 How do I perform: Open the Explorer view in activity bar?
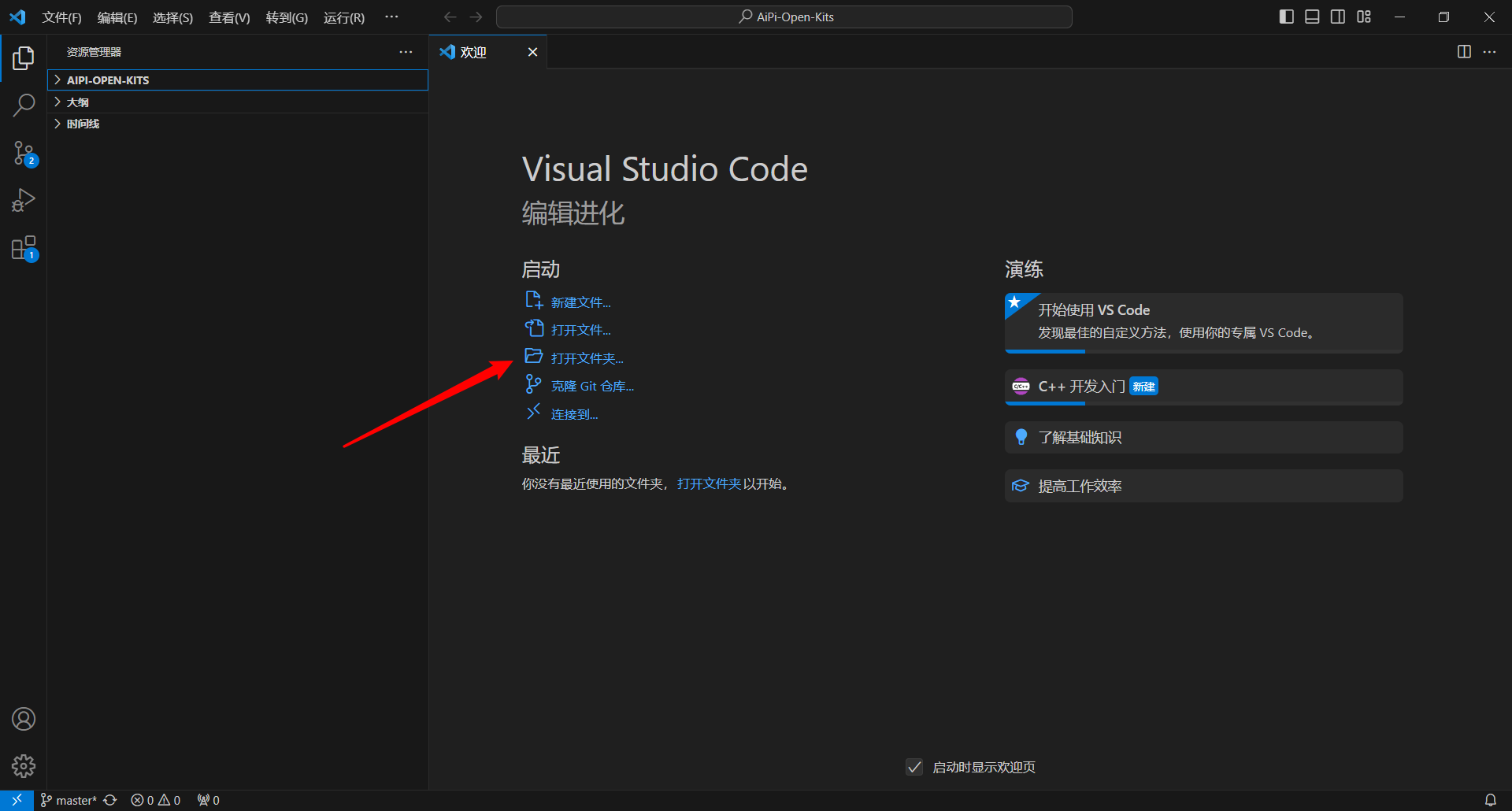click(24, 58)
